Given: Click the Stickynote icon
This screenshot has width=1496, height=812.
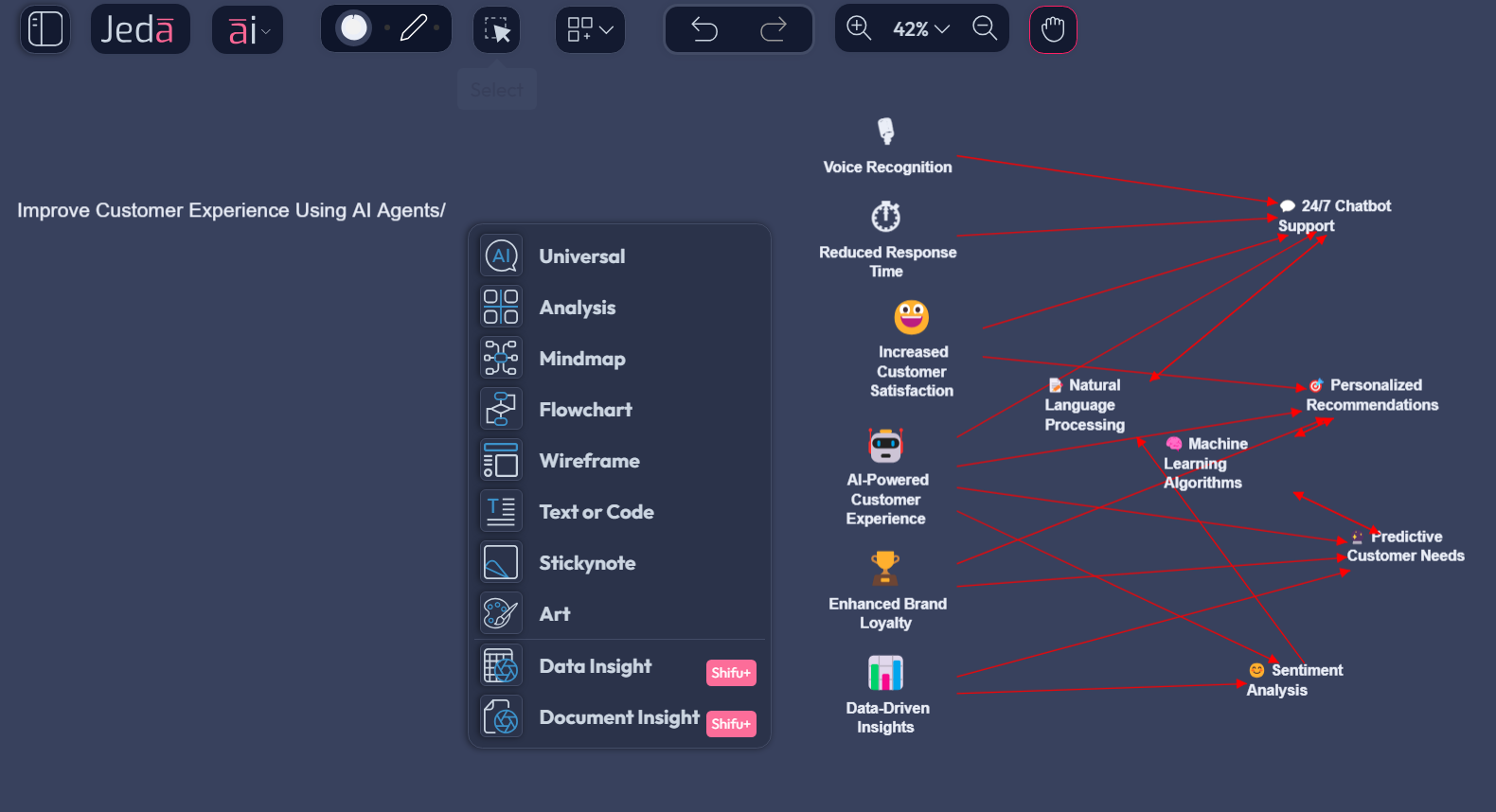Looking at the screenshot, I should tap(501, 562).
